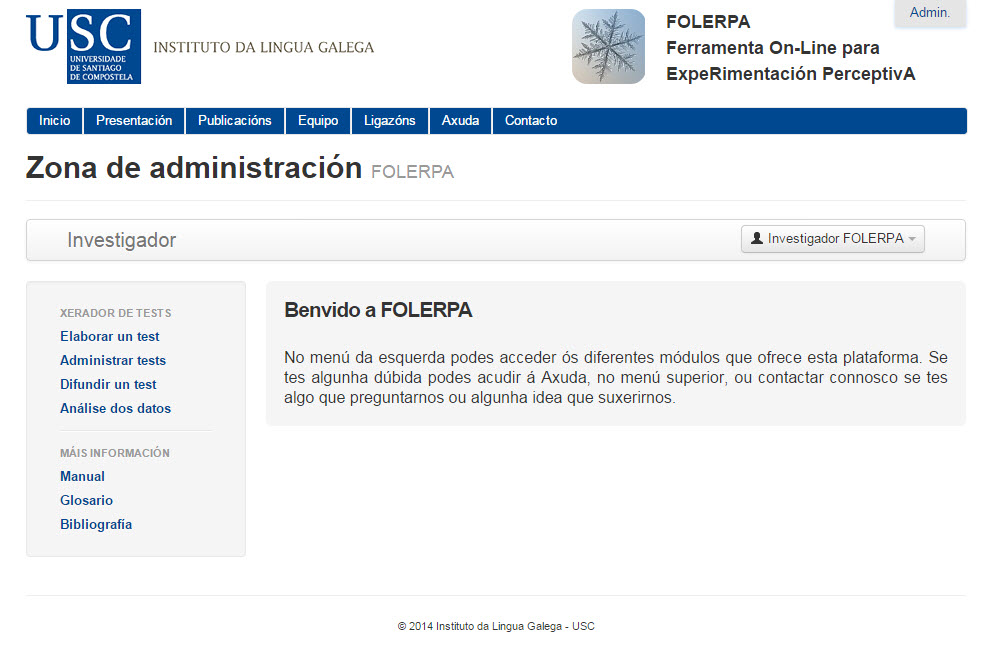
Task: Click the FOLERPA snowflake logo image
Action: (x=608, y=47)
